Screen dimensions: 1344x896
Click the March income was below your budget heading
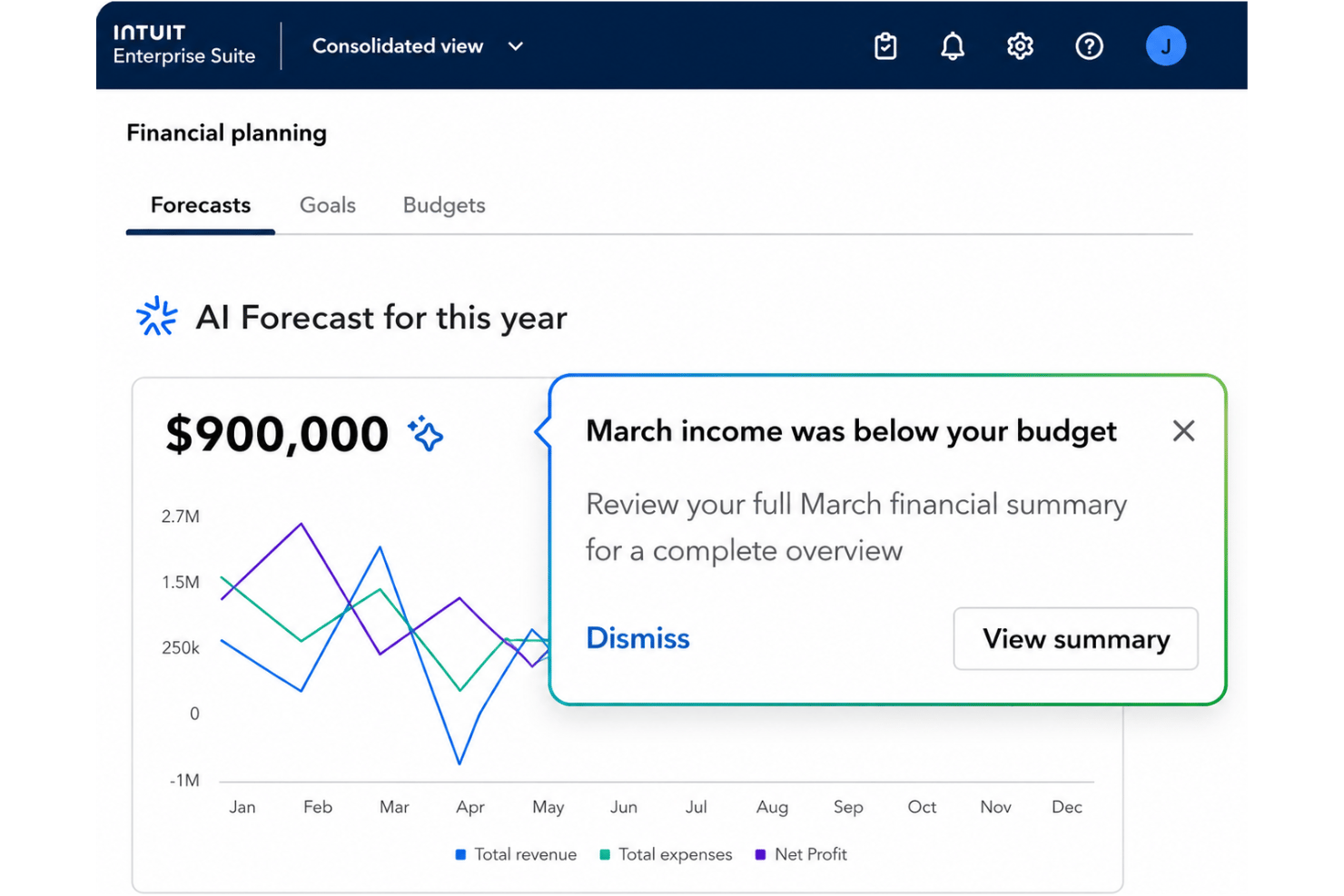pos(851,431)
